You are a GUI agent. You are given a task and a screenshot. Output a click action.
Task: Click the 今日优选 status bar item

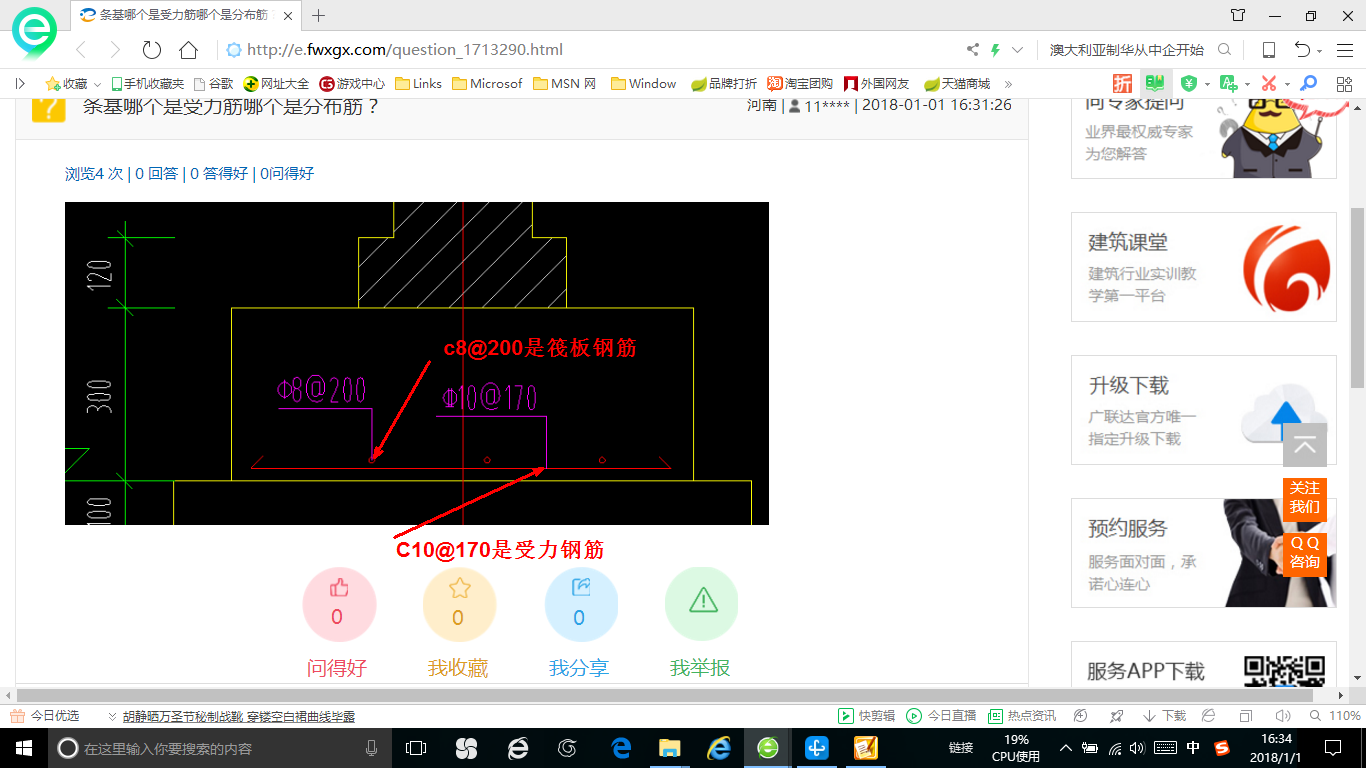[x=45, y=716]
